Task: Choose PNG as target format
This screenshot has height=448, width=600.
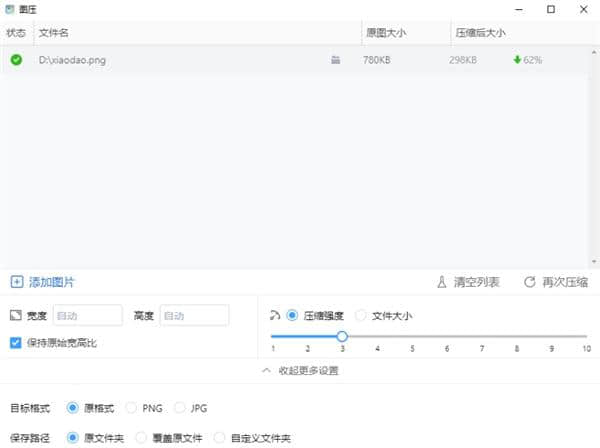Action: [x=132, y=408]
